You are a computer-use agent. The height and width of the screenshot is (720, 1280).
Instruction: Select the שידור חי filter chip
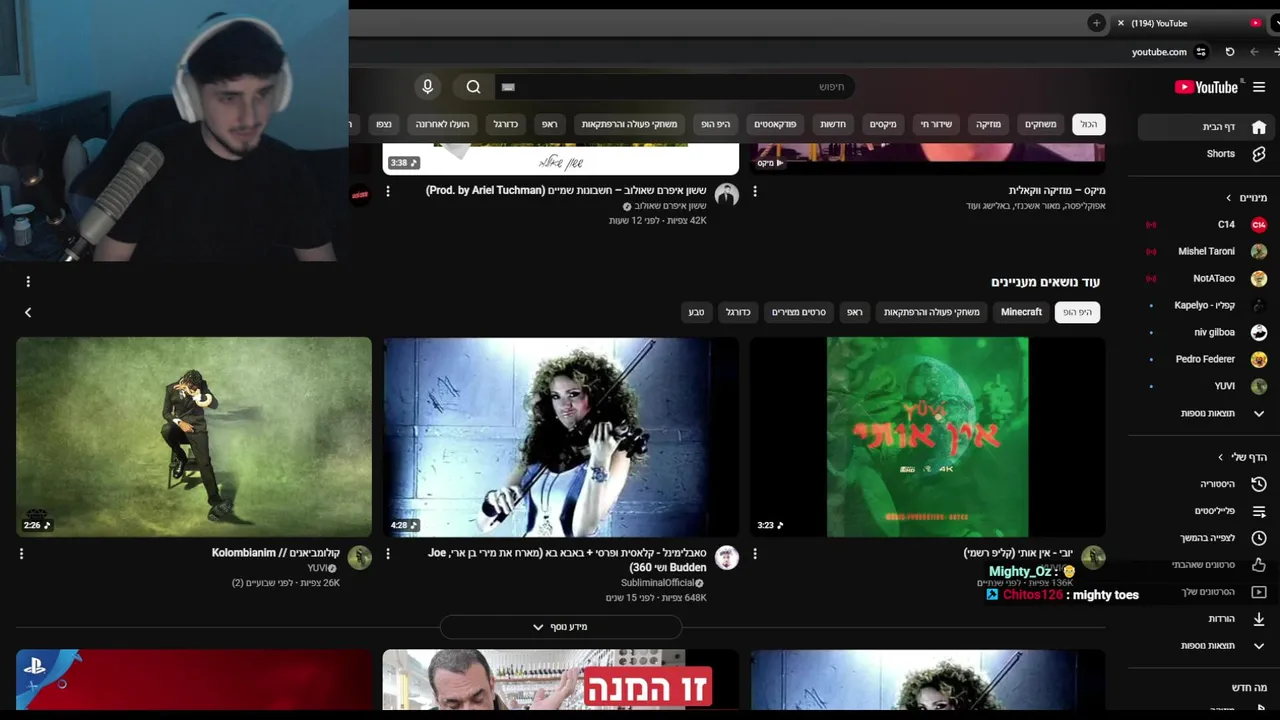pos(936,124)
